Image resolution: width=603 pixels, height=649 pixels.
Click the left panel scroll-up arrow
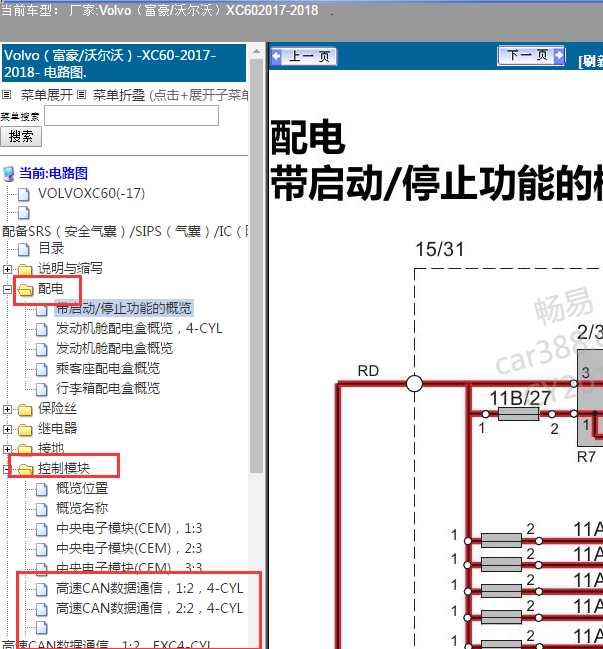[x=257, y=51]
